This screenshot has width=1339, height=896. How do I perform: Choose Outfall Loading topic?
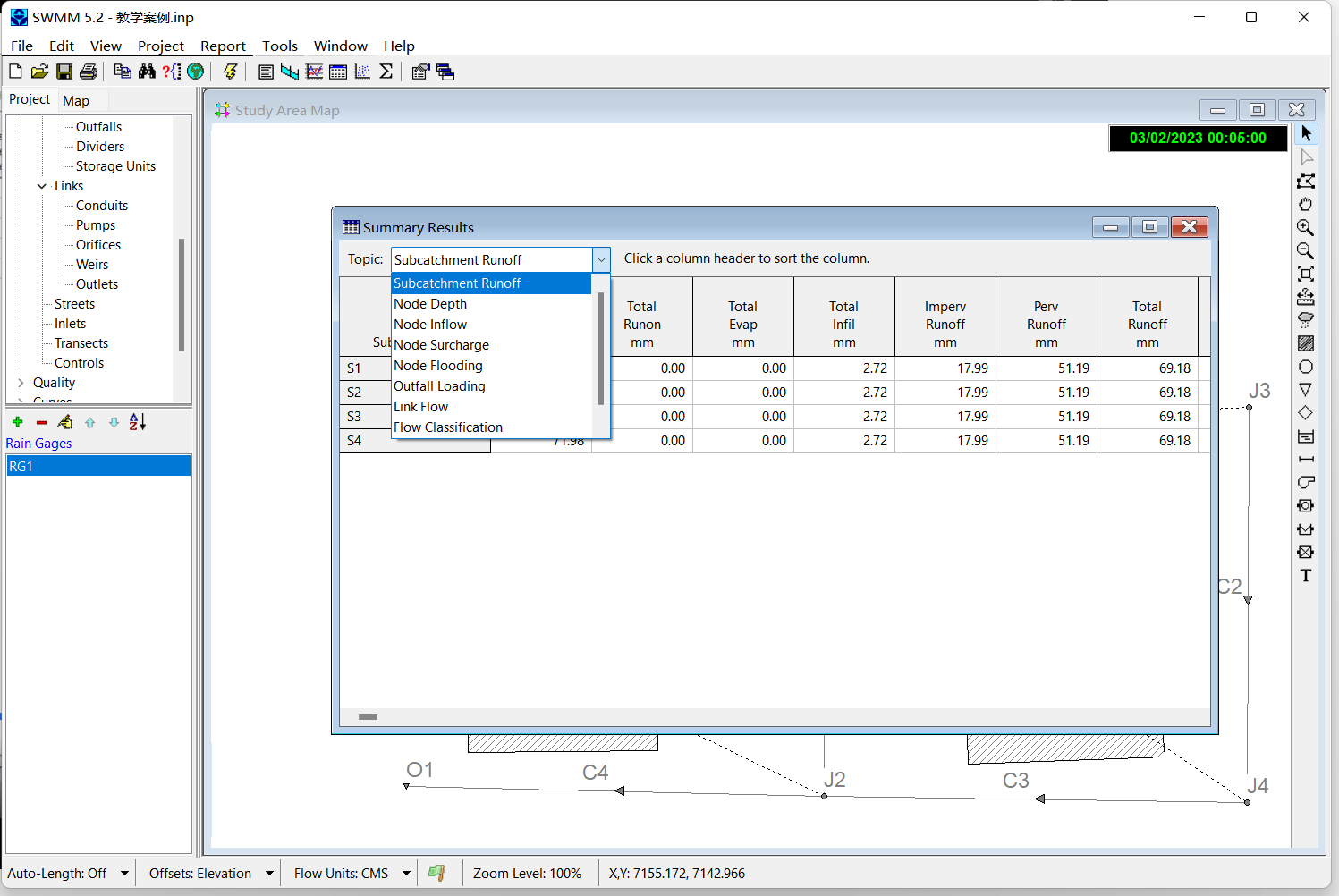coord(492,386)
